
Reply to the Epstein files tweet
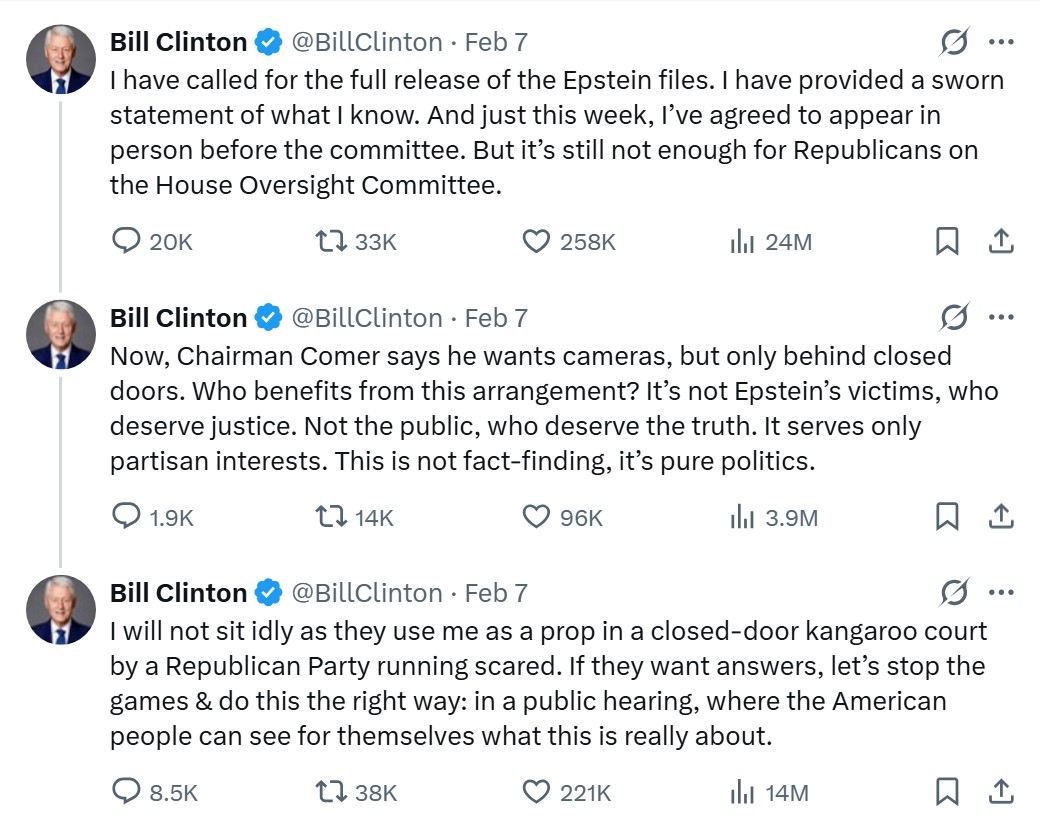[125, 241]
